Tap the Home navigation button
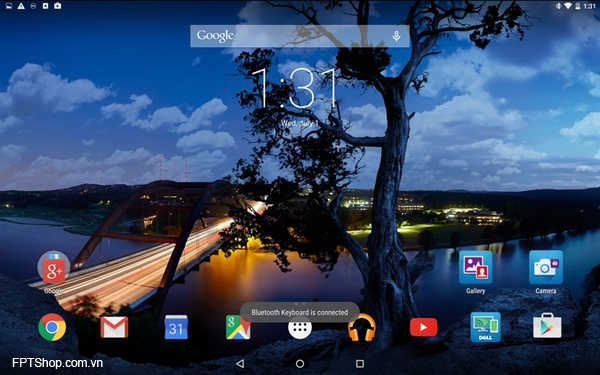This screenshot has width=600, height=375. [x=300, y=364]
